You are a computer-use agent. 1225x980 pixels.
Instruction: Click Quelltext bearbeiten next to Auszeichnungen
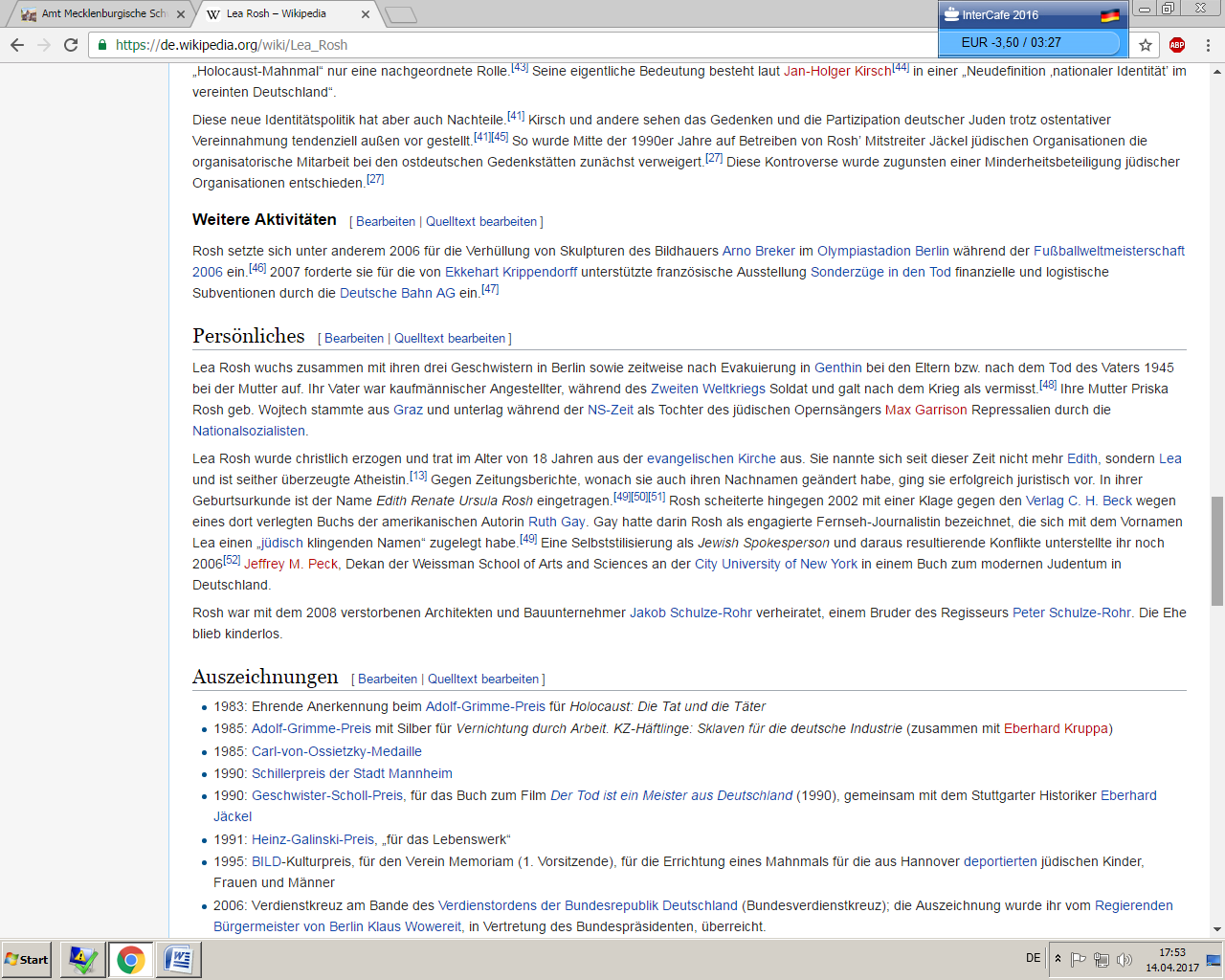tap(483, 679)
